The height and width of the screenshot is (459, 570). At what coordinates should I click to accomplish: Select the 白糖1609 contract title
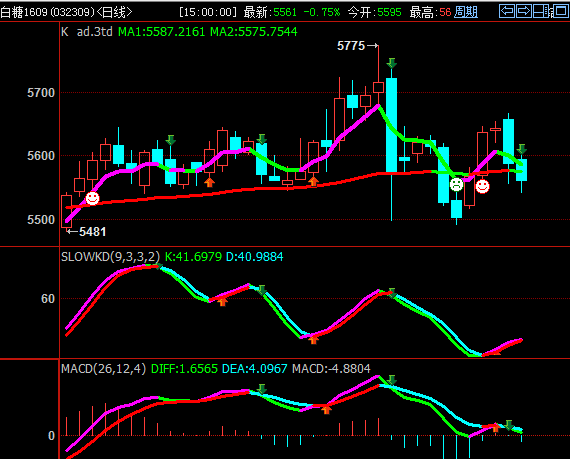point(24,12)
